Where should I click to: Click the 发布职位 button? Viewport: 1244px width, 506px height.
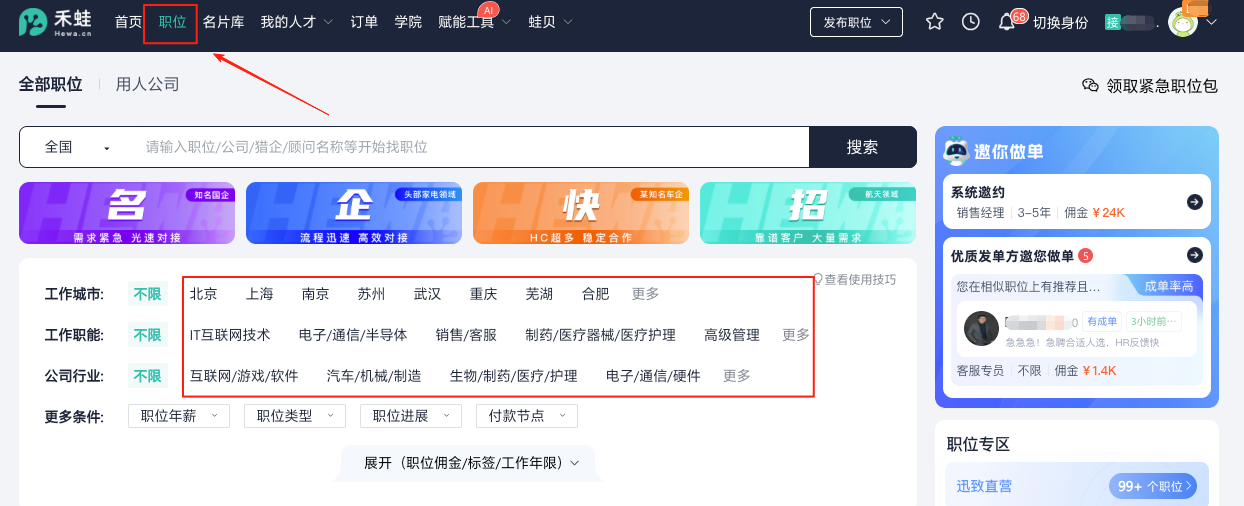[856, 22]
